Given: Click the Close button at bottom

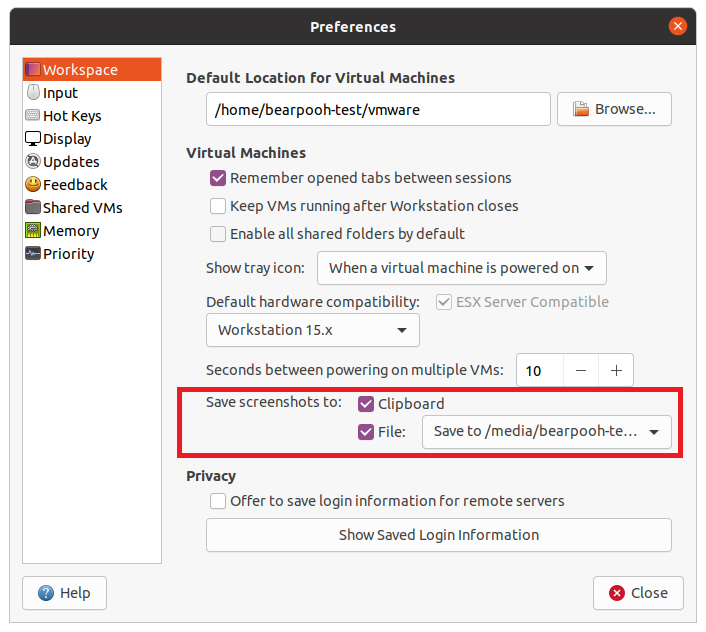Looking at the screenshot, I should click(x=638, y=593).
